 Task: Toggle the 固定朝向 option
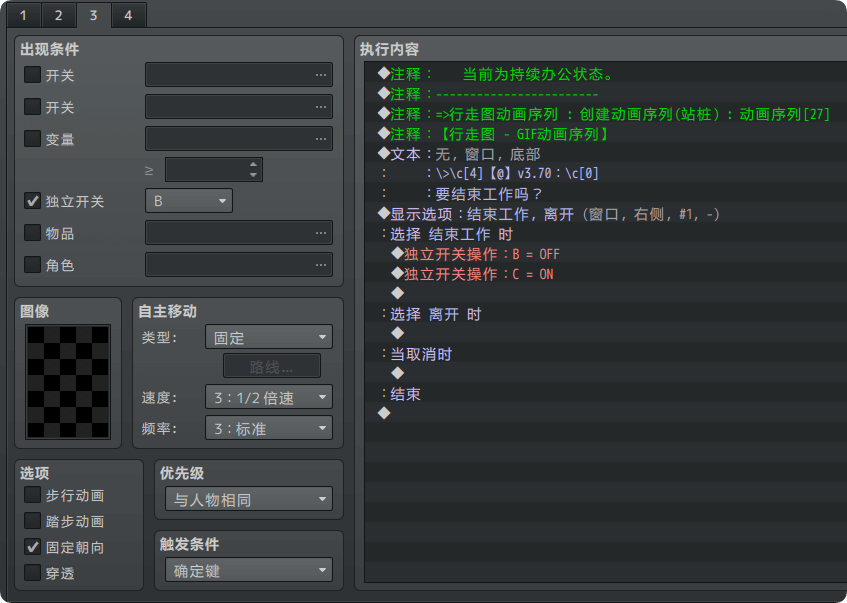point(33,547)
